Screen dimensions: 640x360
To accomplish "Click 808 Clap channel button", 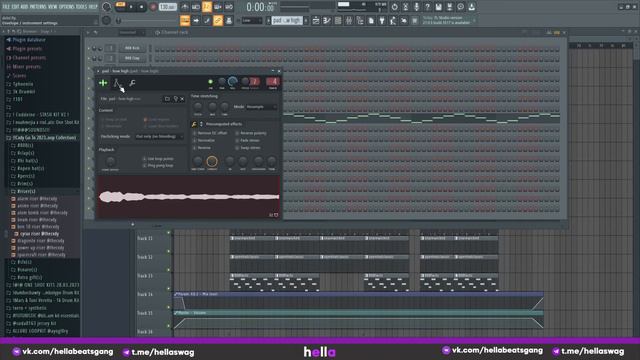I will tap(132, 58).
